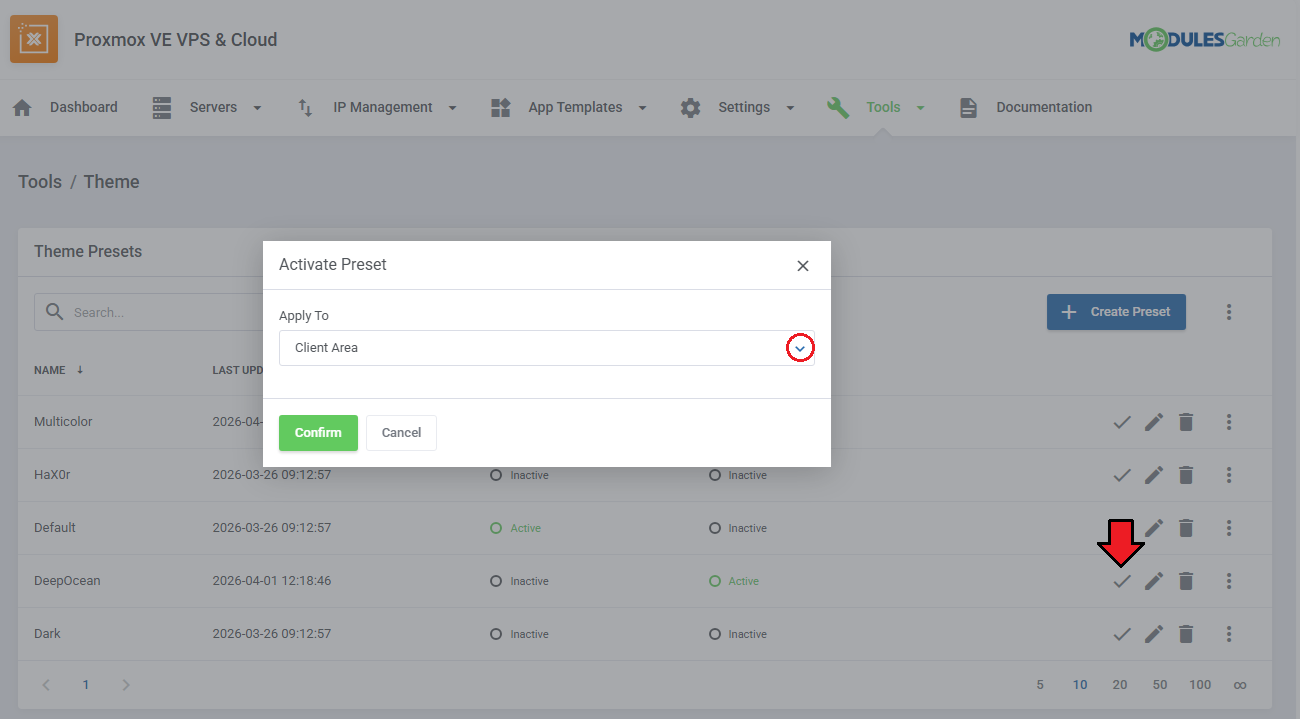Screen dimensions: 1300x719
Task: Click the trash icon for Multicolor preset
Action: coord(1186,422)
